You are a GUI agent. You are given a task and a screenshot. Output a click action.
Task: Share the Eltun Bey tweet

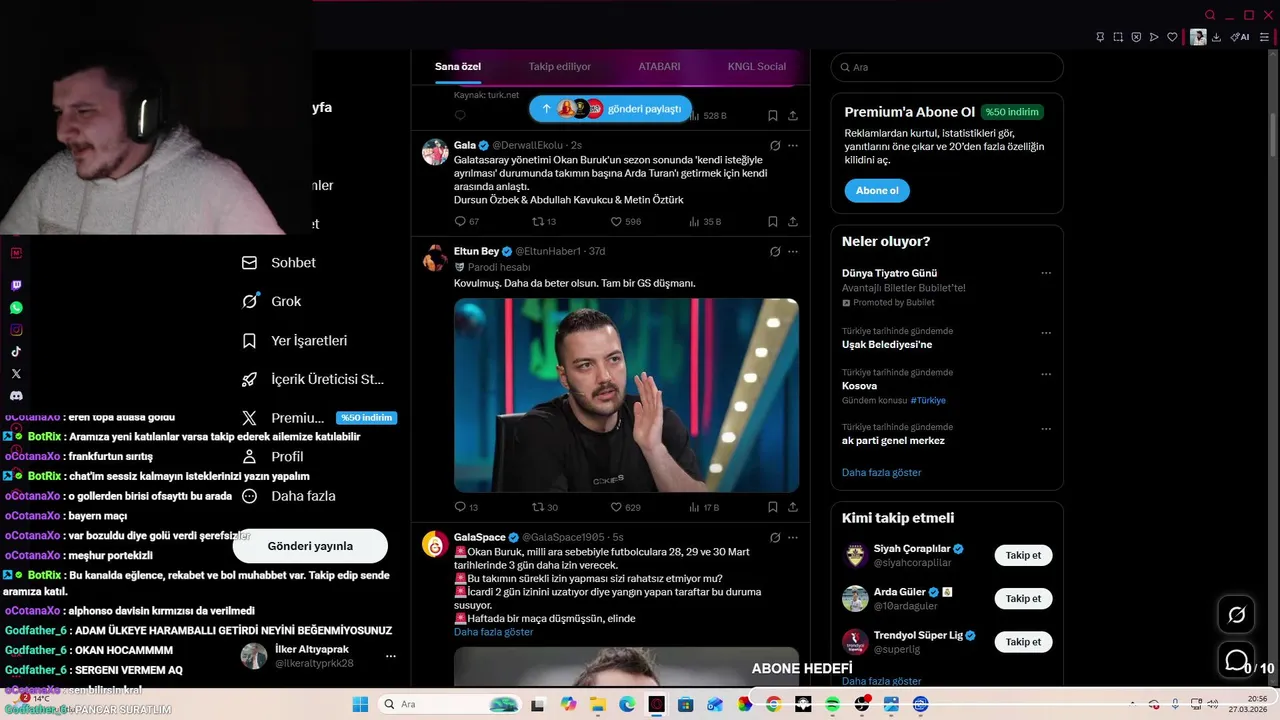[793, 508]
